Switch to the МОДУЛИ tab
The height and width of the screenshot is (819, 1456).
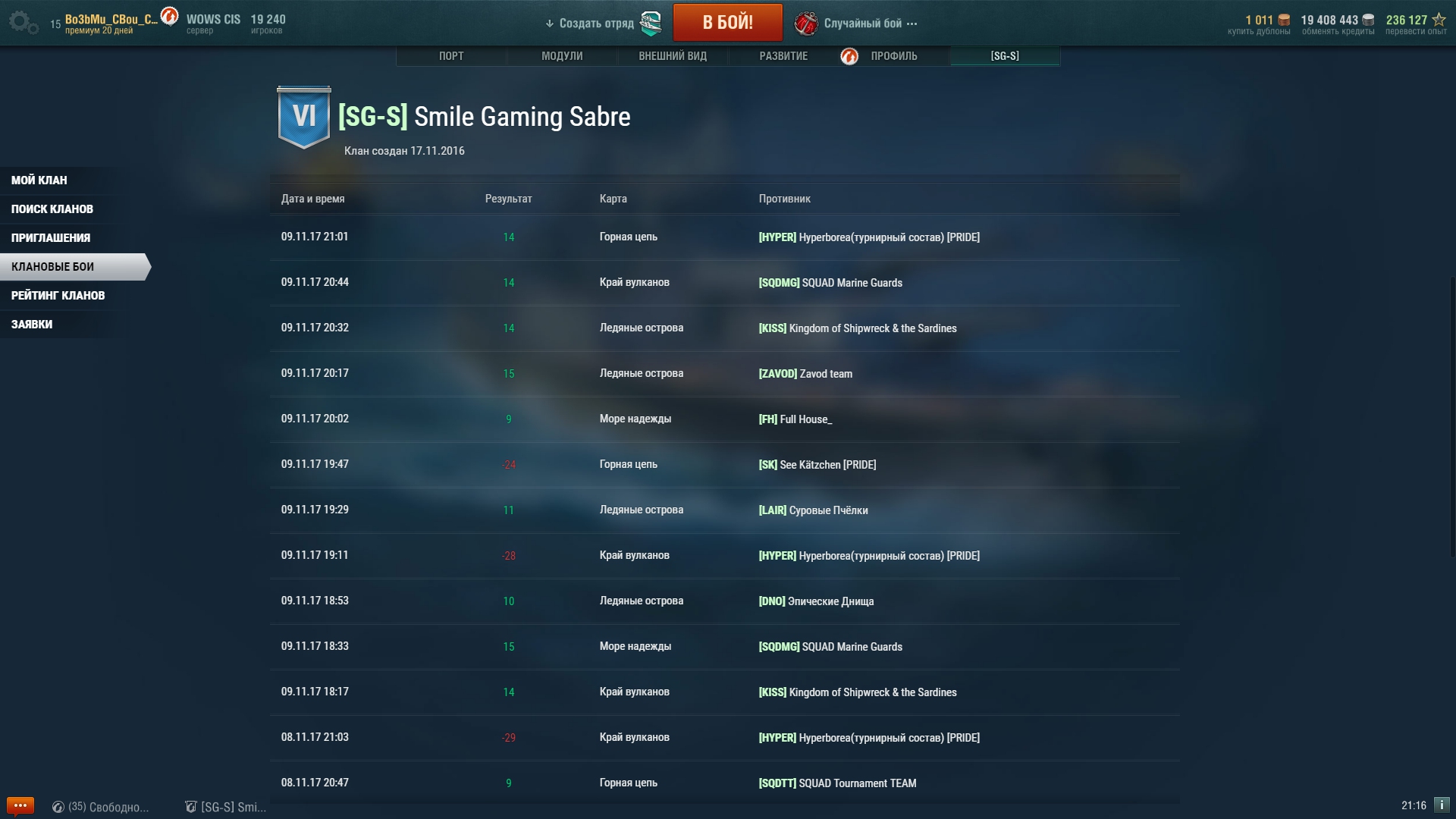(x=562, y=56)
